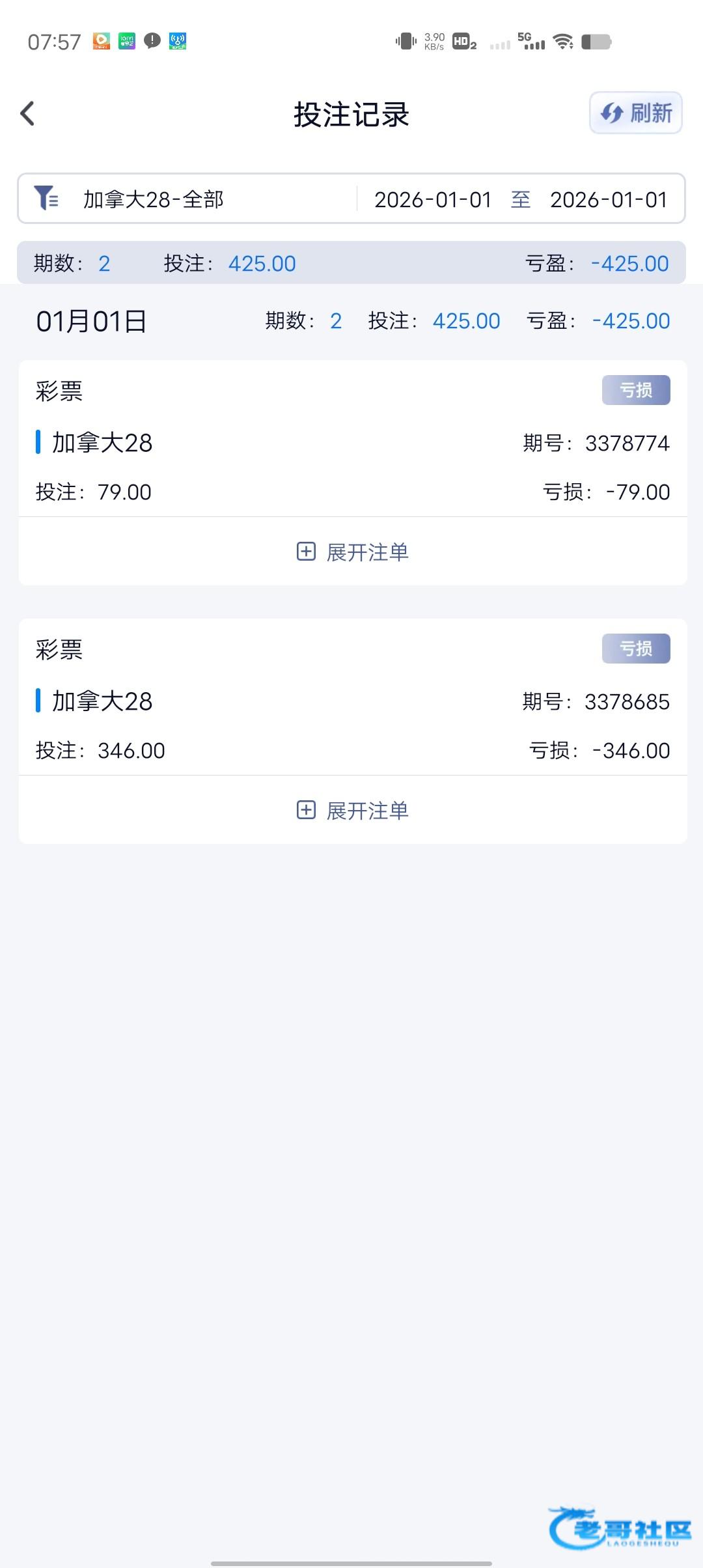The height and width of the screenshot is (1568, 703).
Task: Tap the vibrate mode status icon
Action: coord(406,42)
